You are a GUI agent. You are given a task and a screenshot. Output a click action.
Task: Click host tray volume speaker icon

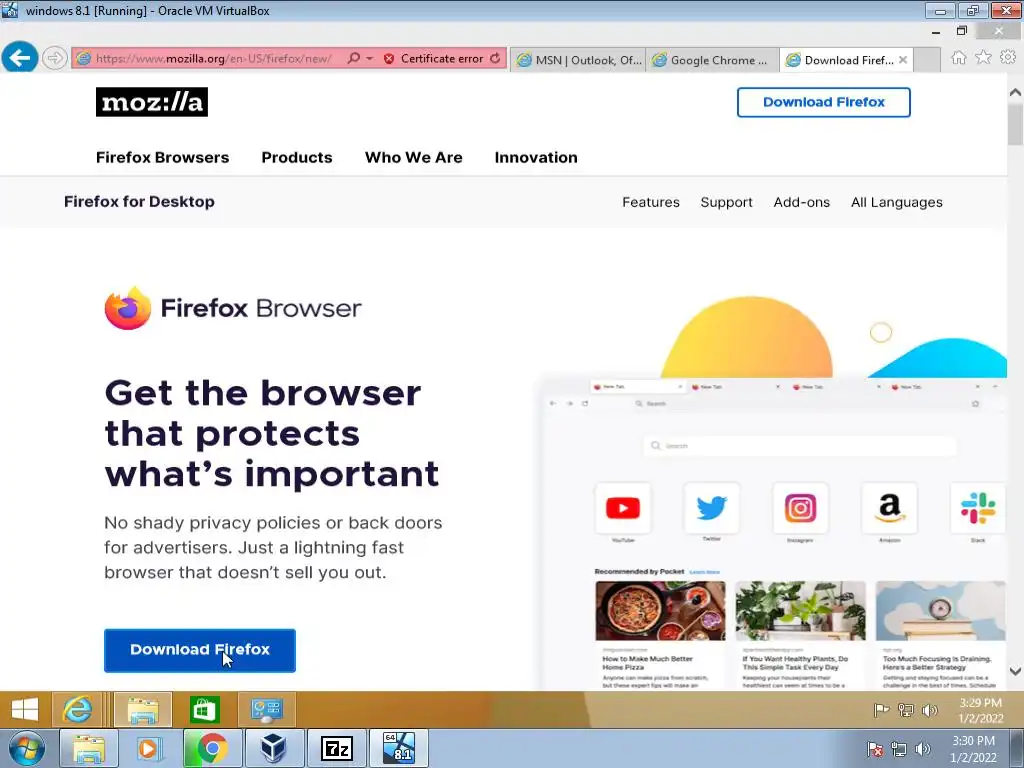click(x=923, y=749)
